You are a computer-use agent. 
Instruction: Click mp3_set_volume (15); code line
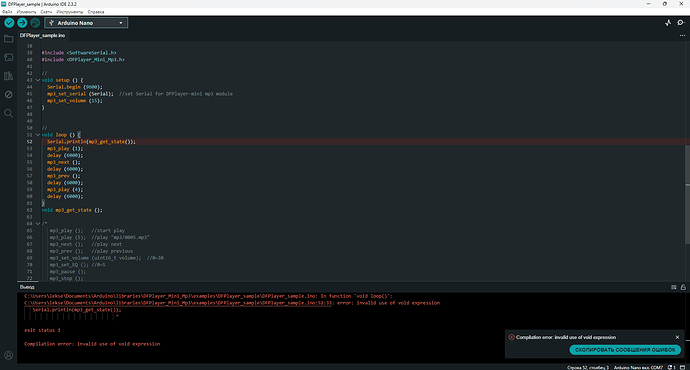75,101
